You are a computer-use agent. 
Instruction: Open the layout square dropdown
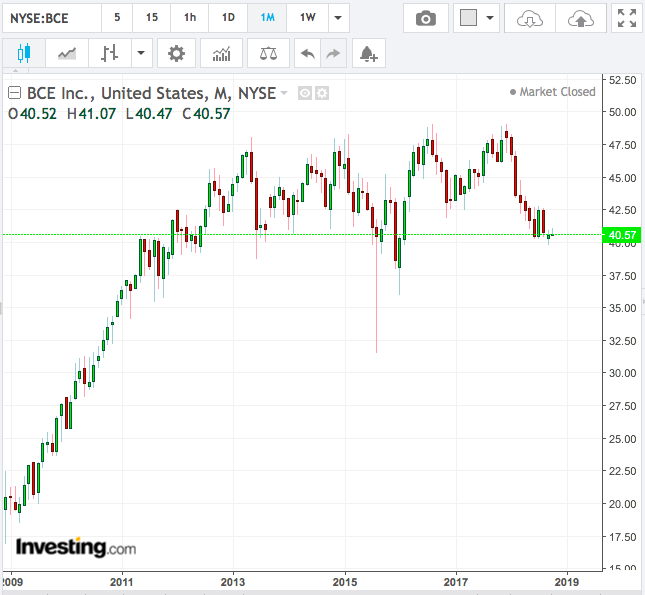pos(476,18)
